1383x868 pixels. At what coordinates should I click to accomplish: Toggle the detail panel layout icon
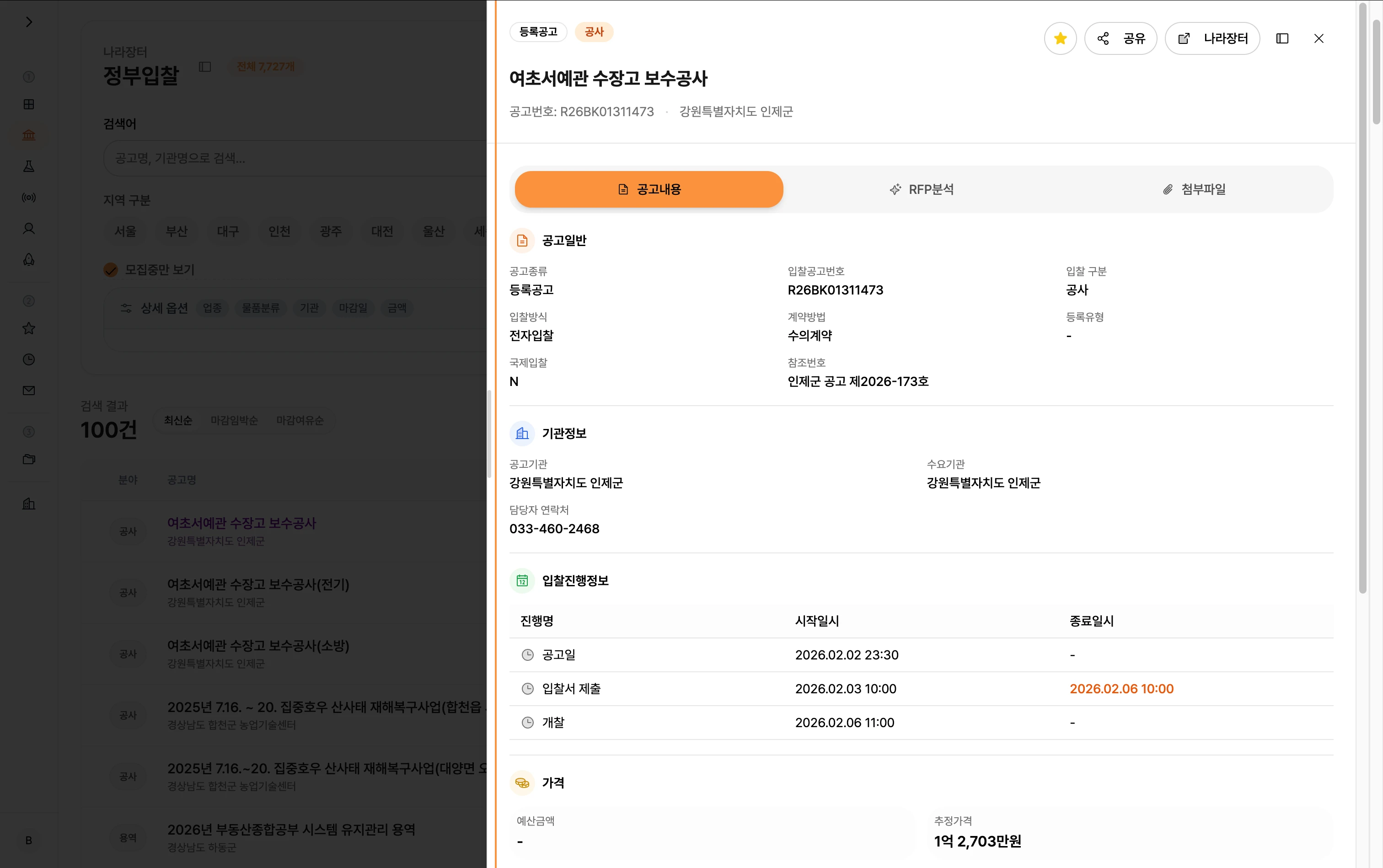1282,38
